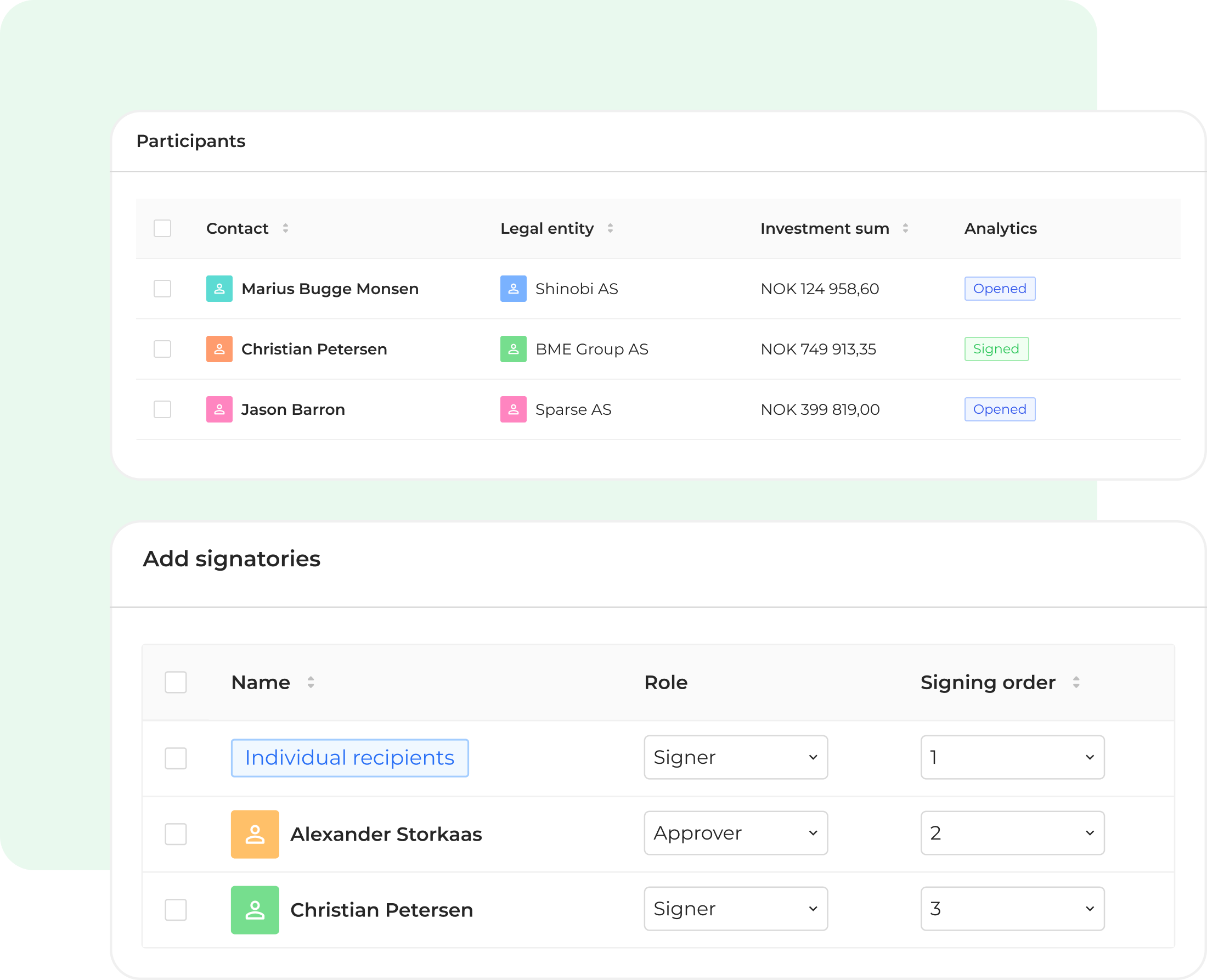The width and height of the screenshot is (1207, 980).
Task: Sort signatories by Signing order
Action: point(1076,682)
